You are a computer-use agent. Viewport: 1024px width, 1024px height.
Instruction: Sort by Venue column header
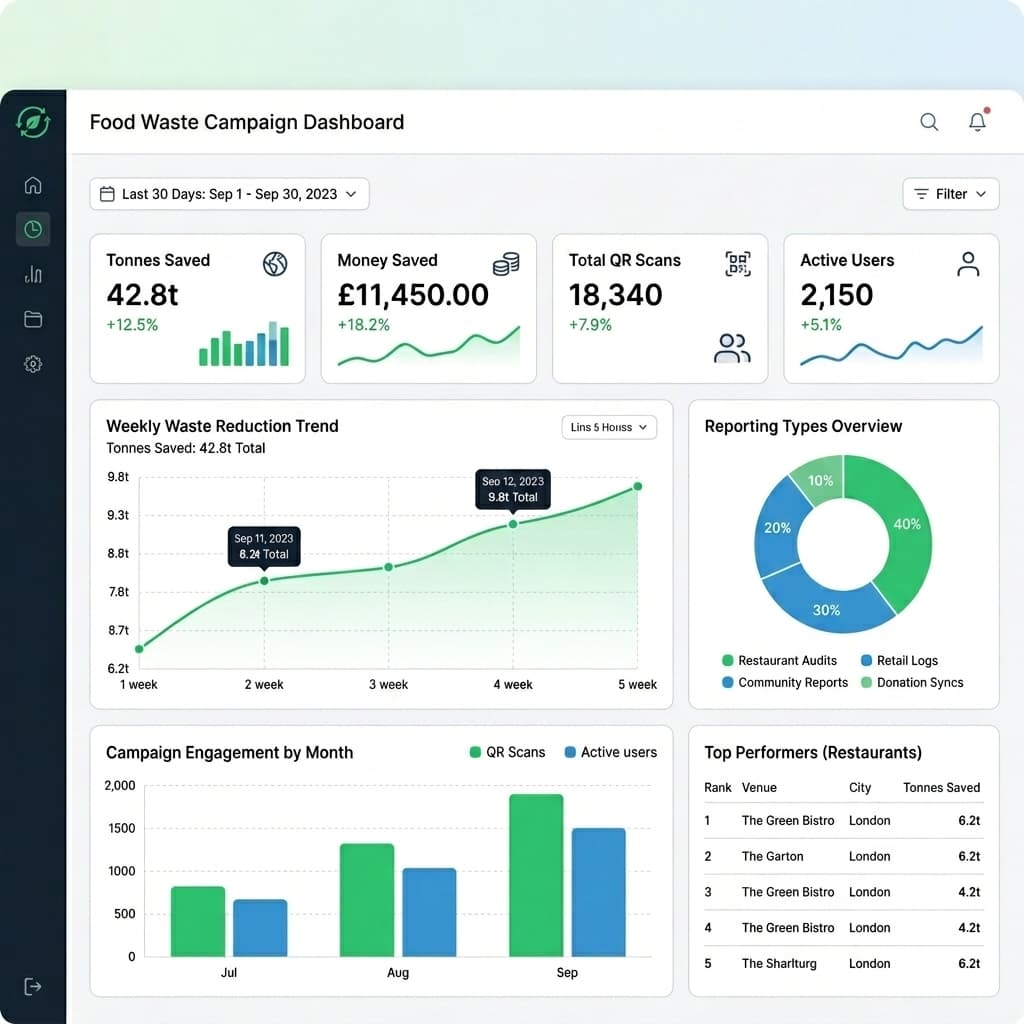(759, 788)
